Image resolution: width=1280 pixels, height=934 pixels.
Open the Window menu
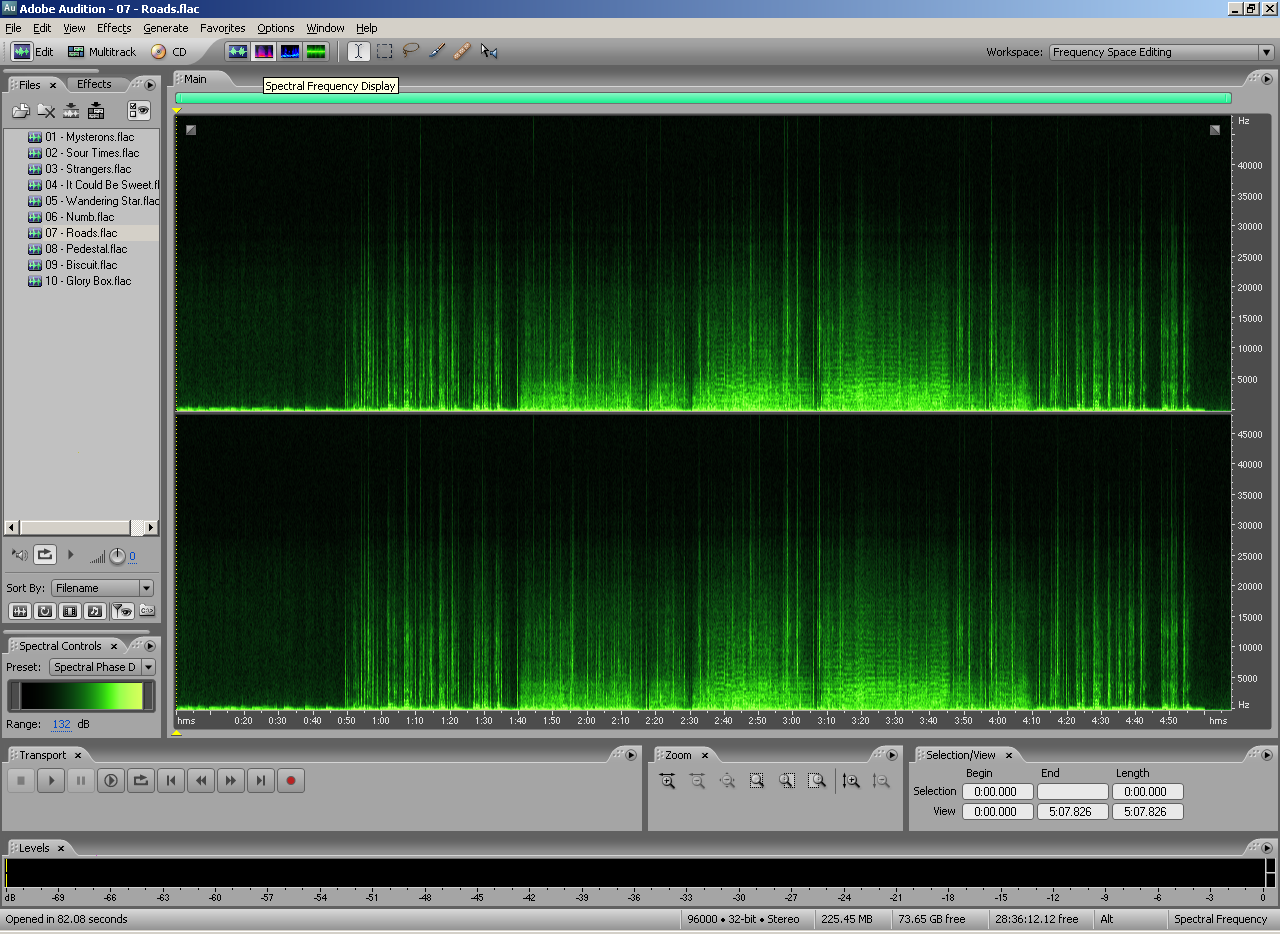(x=325, y=28)
